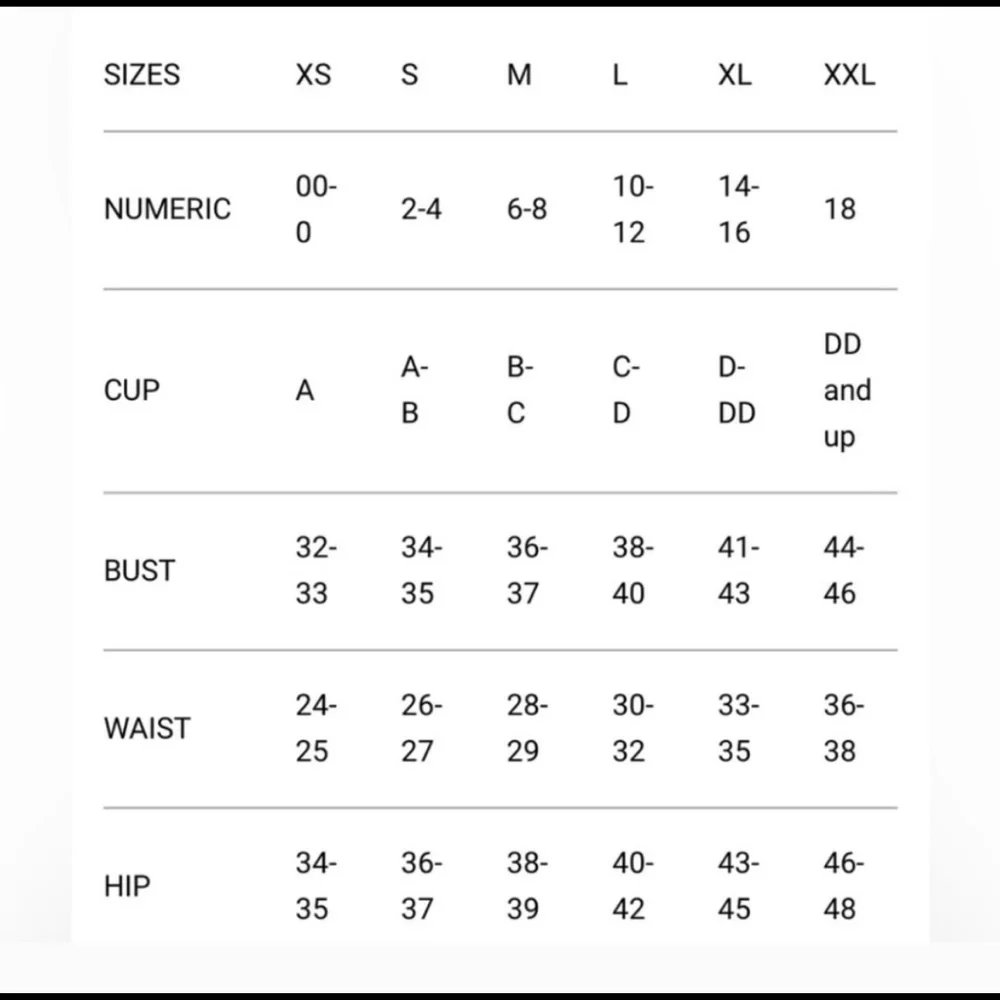Click the WAIST row label
The height and width of the screenshot is (1000, 1000).
point(147,728)
